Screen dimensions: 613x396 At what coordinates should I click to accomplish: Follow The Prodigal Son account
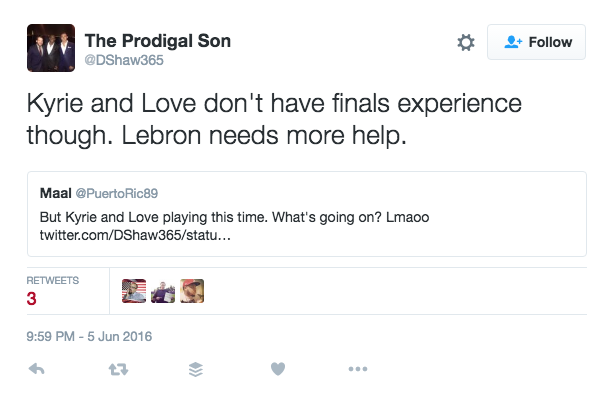pyautogui.click(x=536, y=42)
